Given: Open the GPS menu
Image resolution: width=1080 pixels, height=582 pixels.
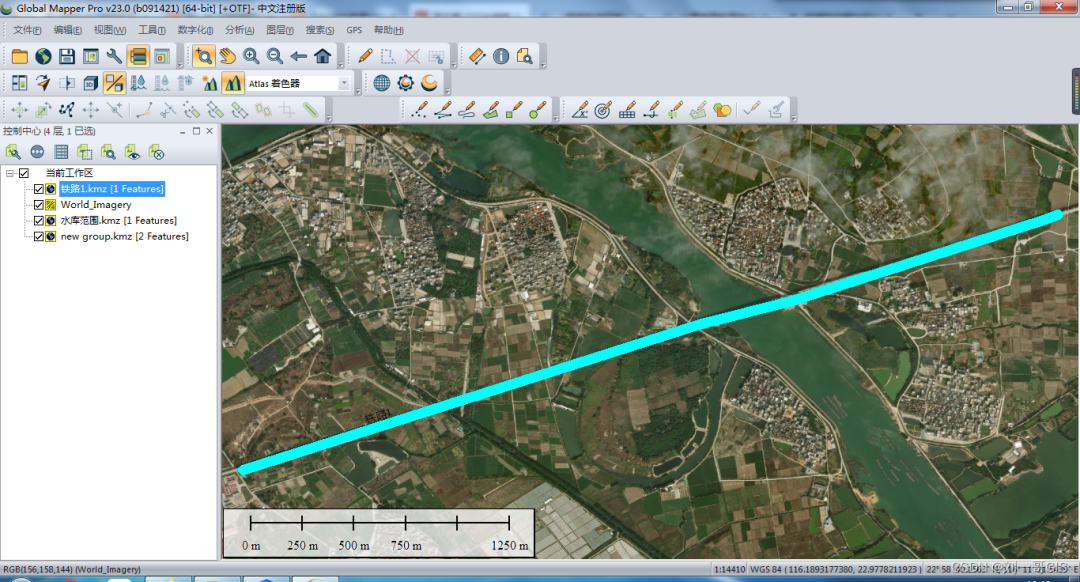Looking at the screenshot, I should (x=354, y=30).
